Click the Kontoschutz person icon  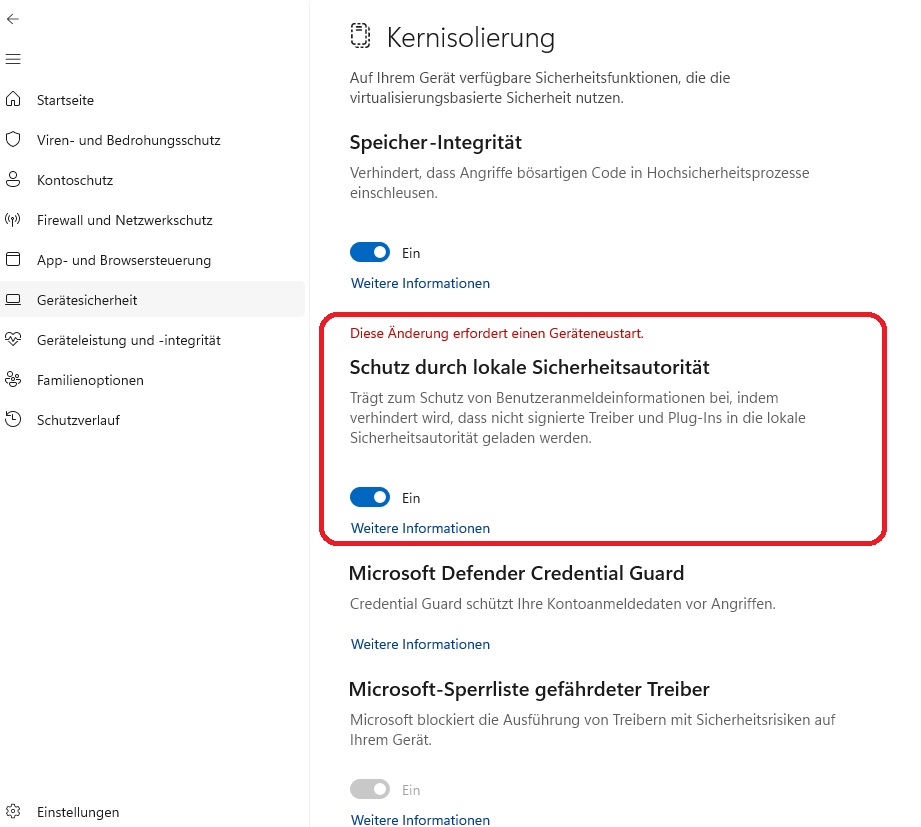pos(13,180)
